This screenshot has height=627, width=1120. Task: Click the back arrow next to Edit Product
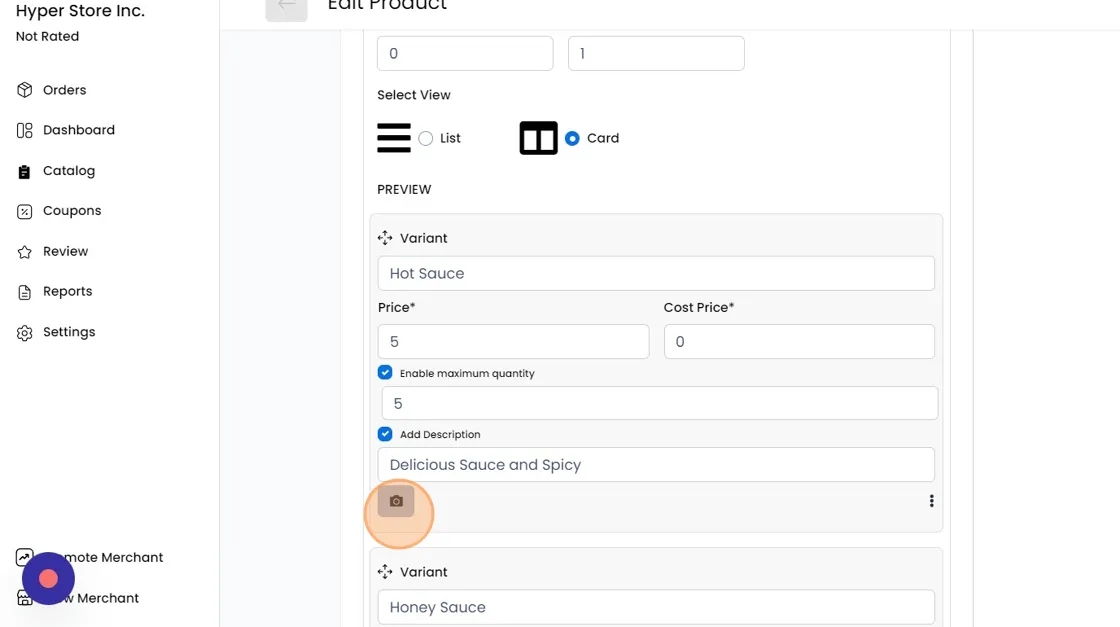[x=286, y=6]
